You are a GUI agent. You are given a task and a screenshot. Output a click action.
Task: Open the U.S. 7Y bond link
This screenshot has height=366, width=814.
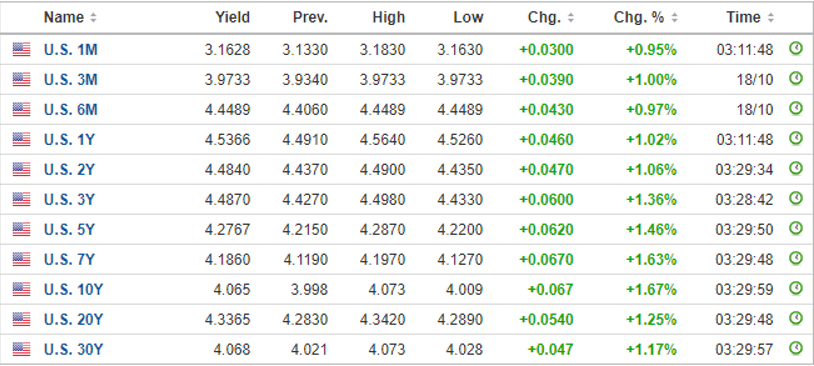[x=70, y=259]
